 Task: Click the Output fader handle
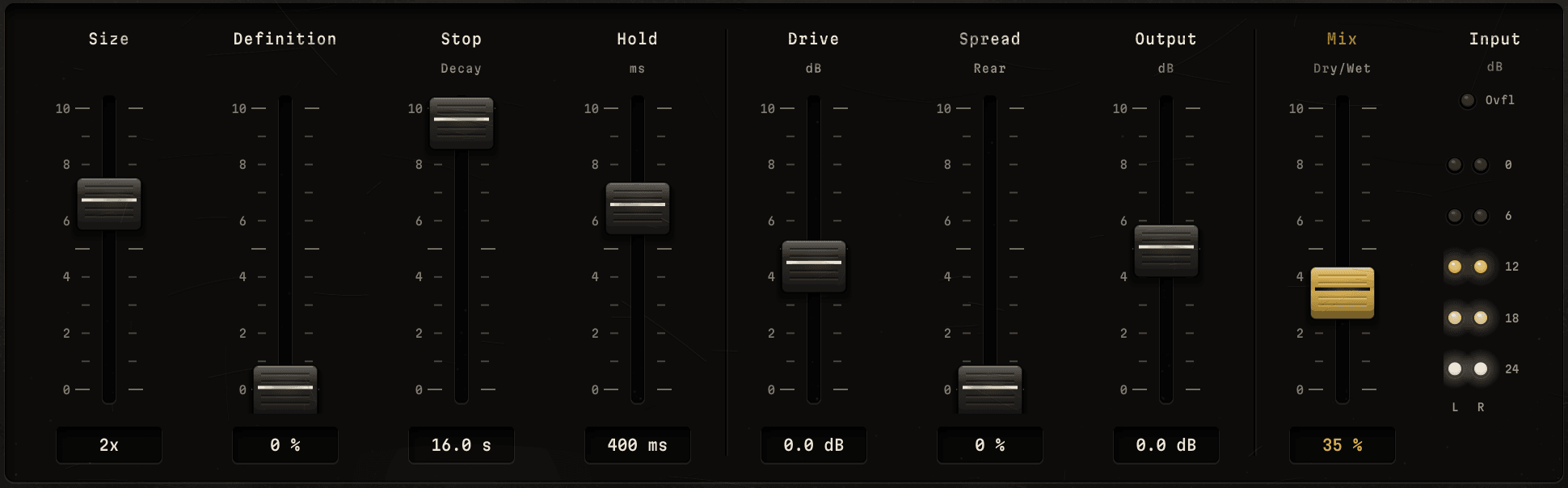(1166, 250)
